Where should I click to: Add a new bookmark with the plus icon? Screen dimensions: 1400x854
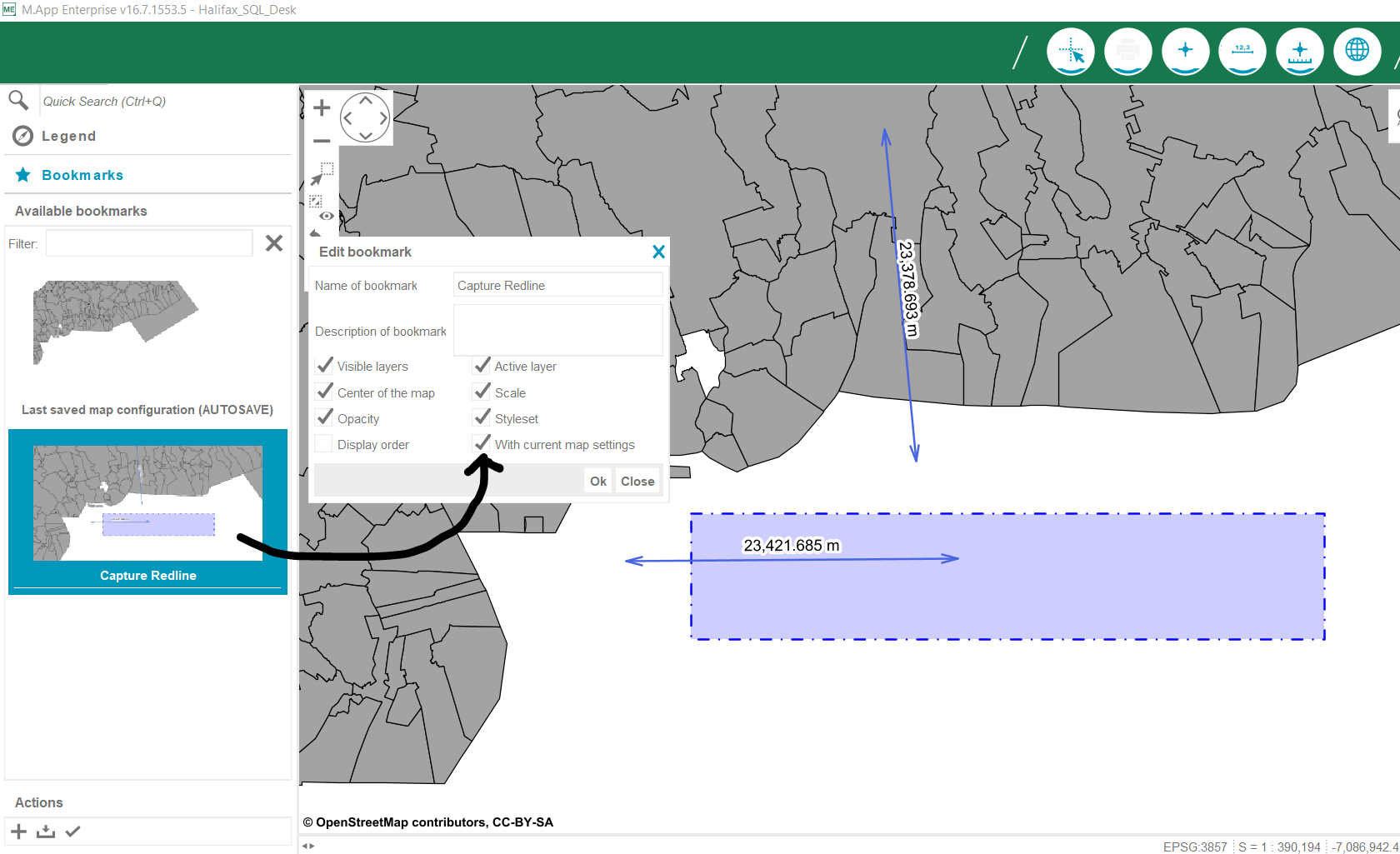[17, 831]
